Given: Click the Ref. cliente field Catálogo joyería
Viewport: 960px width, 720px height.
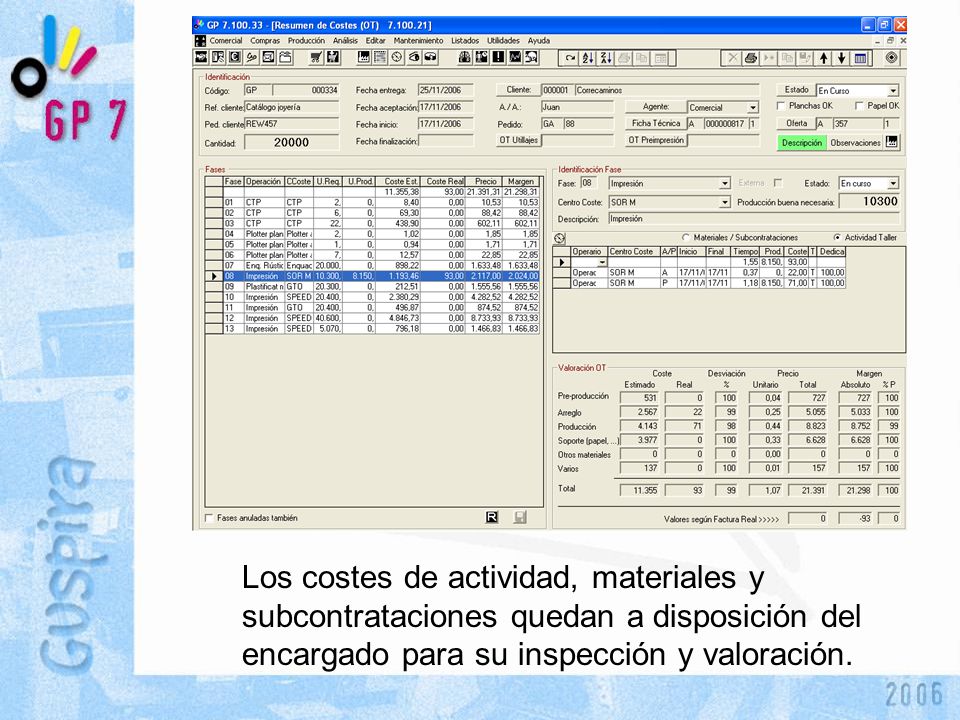Looking at the screenshot, I should (x=291, y=107).
